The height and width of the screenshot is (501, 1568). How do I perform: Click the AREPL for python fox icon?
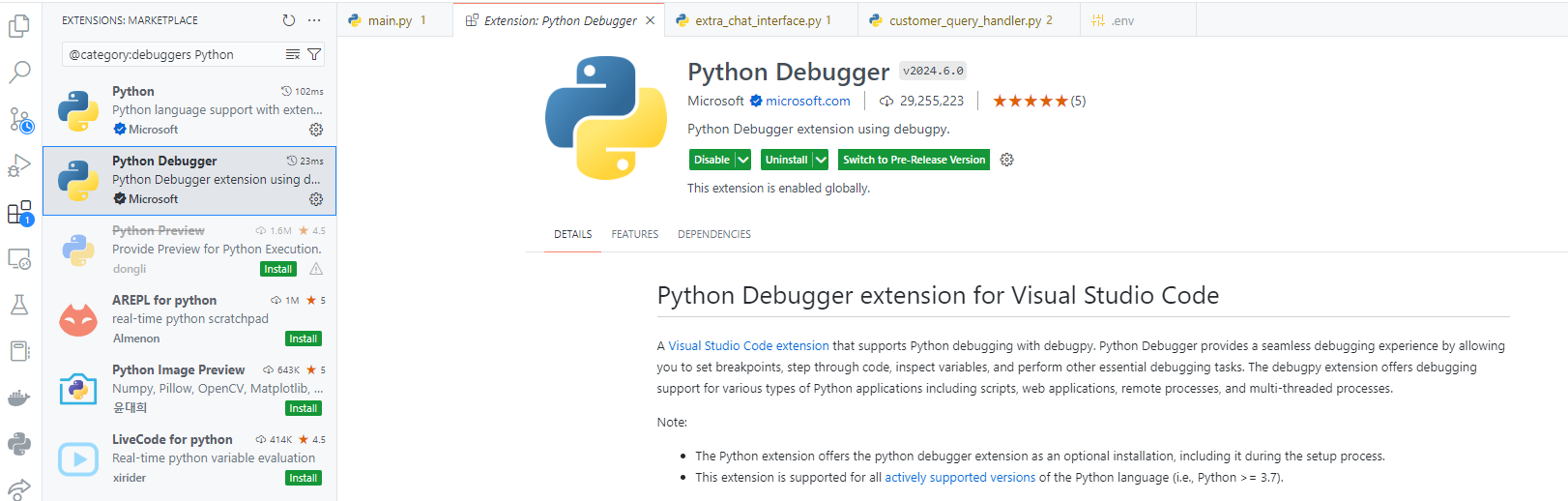[x=78, y=319]
